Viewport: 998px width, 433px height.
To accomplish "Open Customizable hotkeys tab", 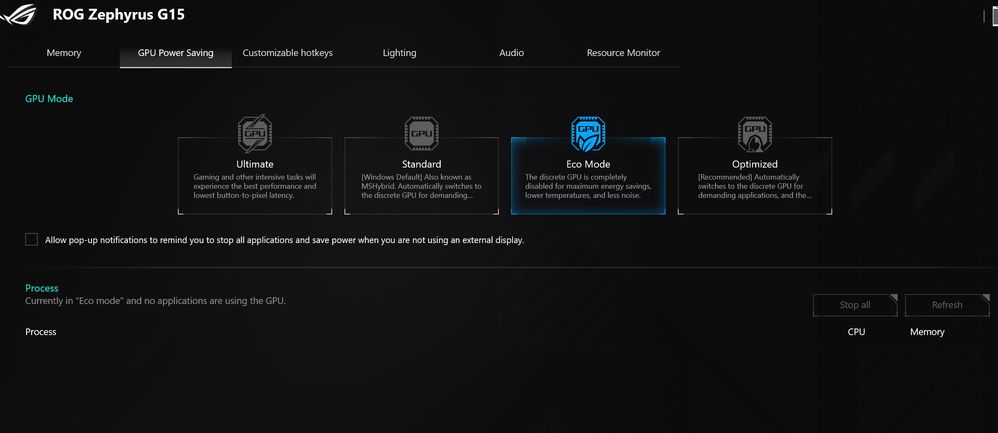I will pos(288,53).
